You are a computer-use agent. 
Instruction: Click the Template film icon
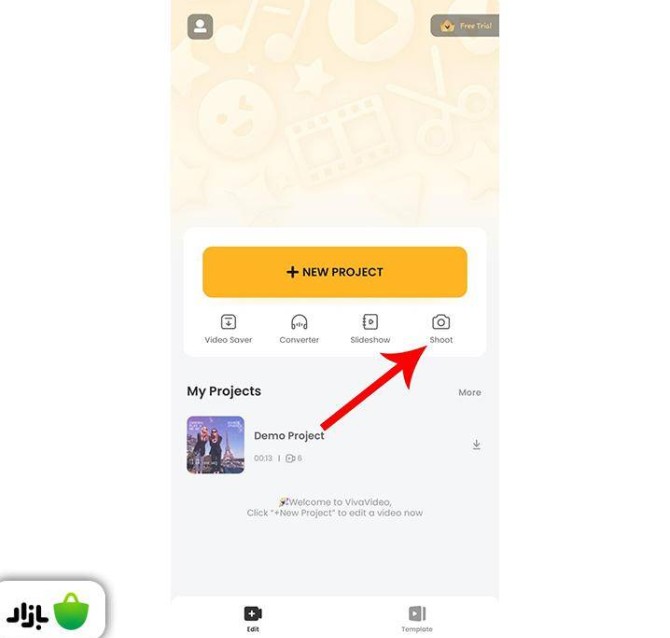[x=417, y=614]
